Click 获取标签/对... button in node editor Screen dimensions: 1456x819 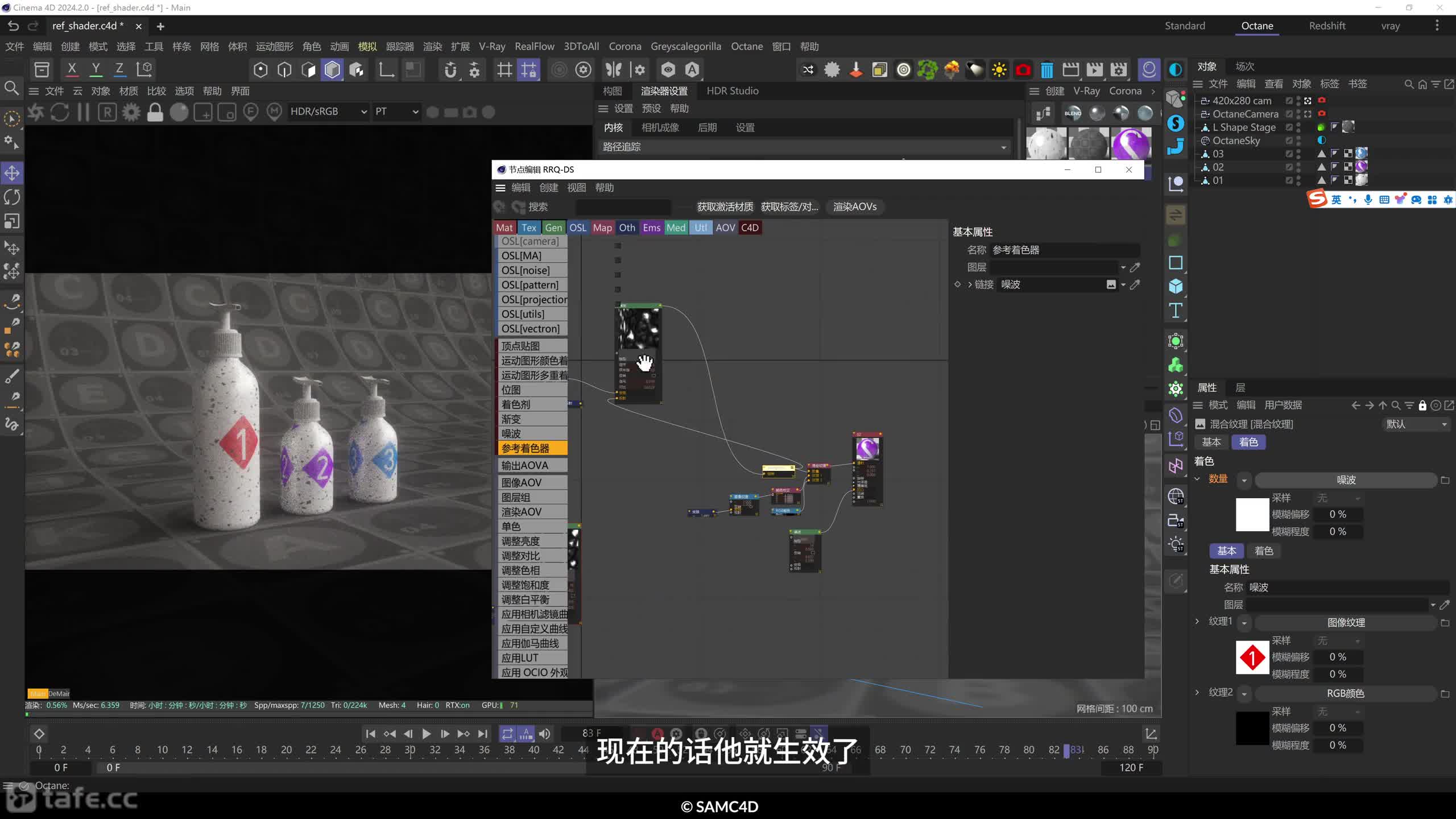point(789,206)
